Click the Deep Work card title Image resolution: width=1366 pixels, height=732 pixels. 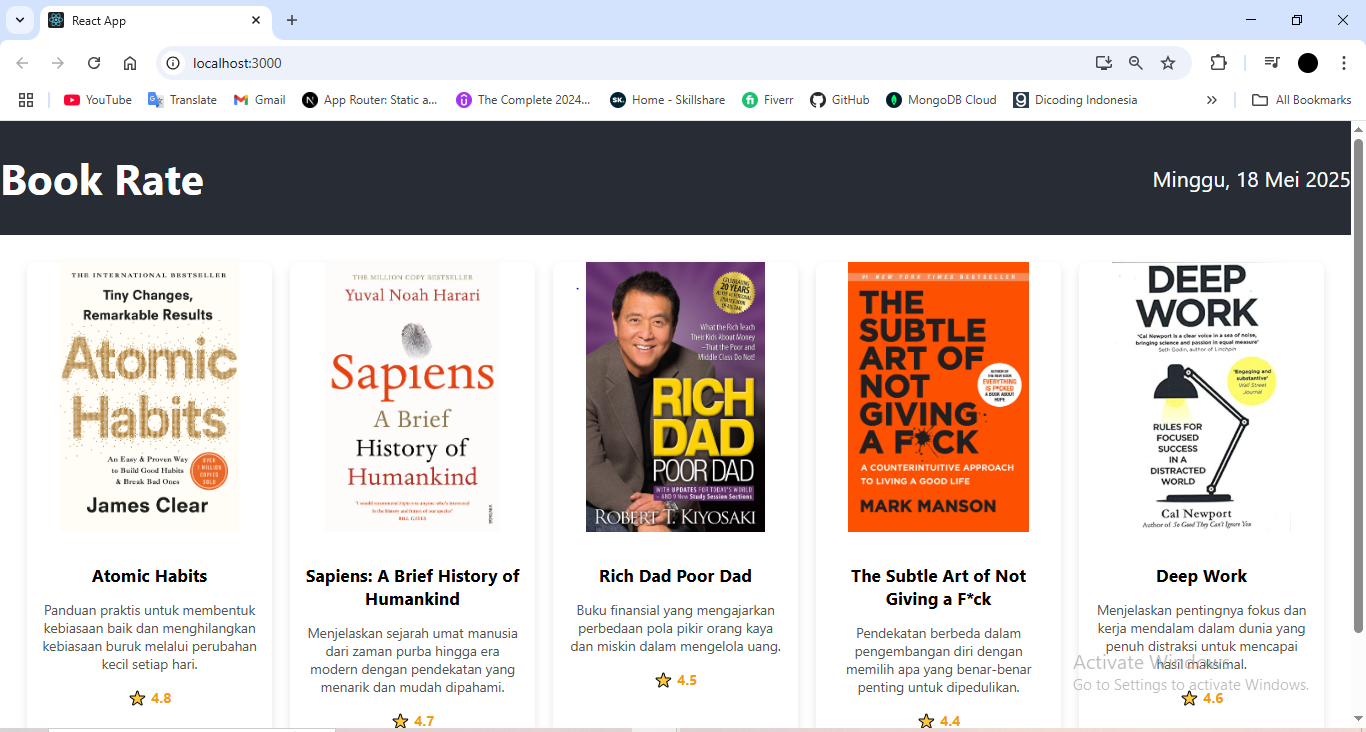(x=1201, y=576)
